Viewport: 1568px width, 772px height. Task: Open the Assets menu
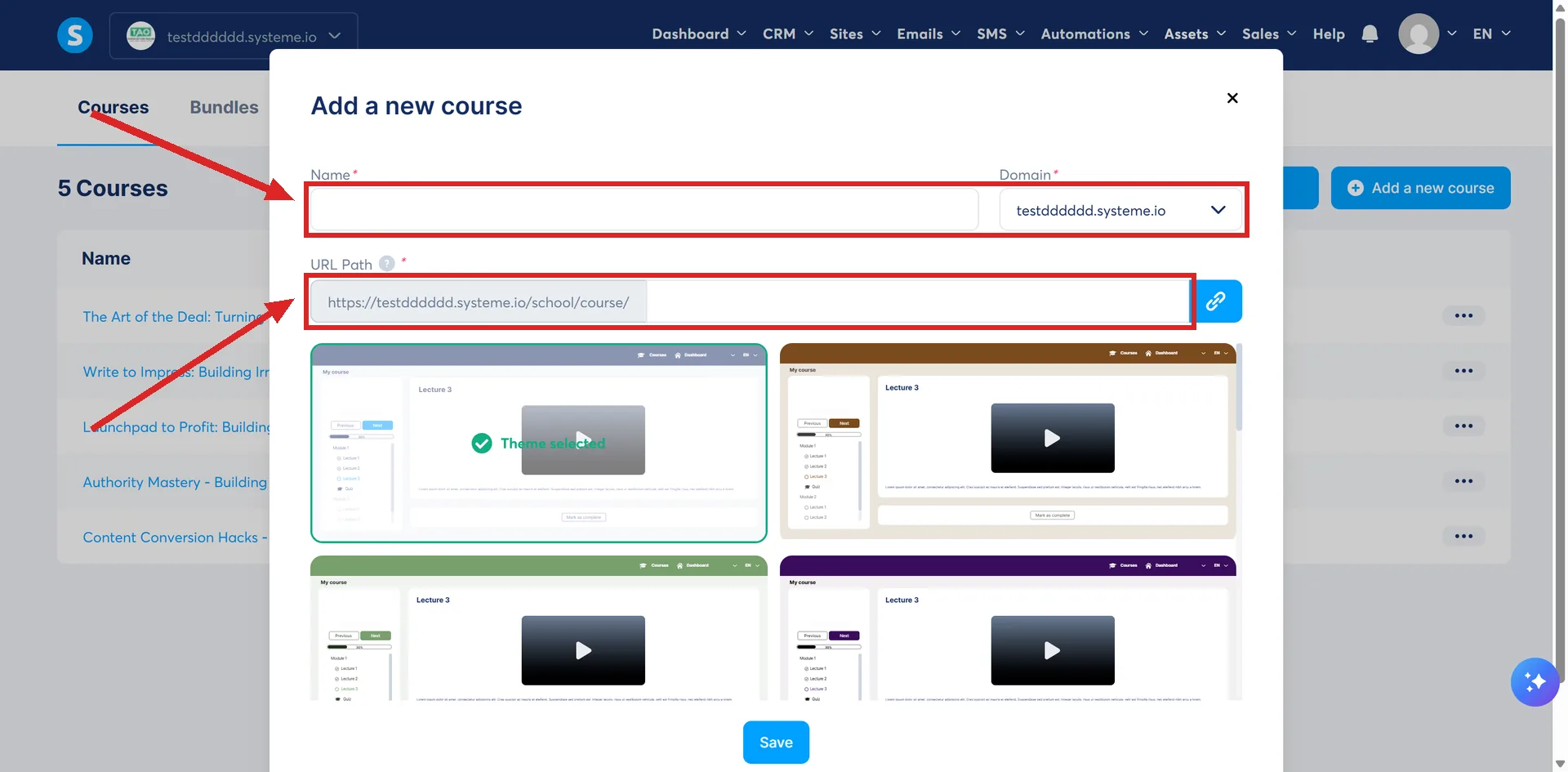coord(1195,34)
